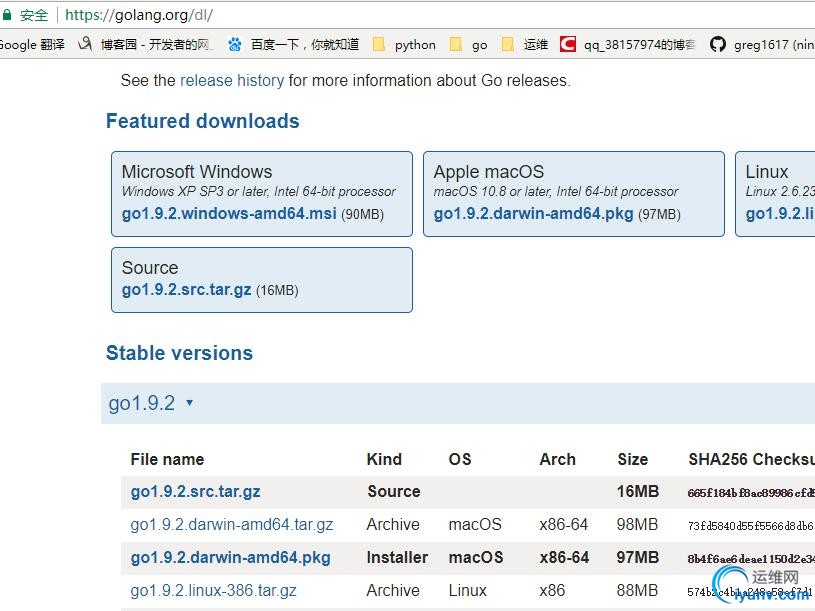Download the featured macOS pkg (97MB) installer
The height and width of the screenshot is (611, 815).
point(533,214)
